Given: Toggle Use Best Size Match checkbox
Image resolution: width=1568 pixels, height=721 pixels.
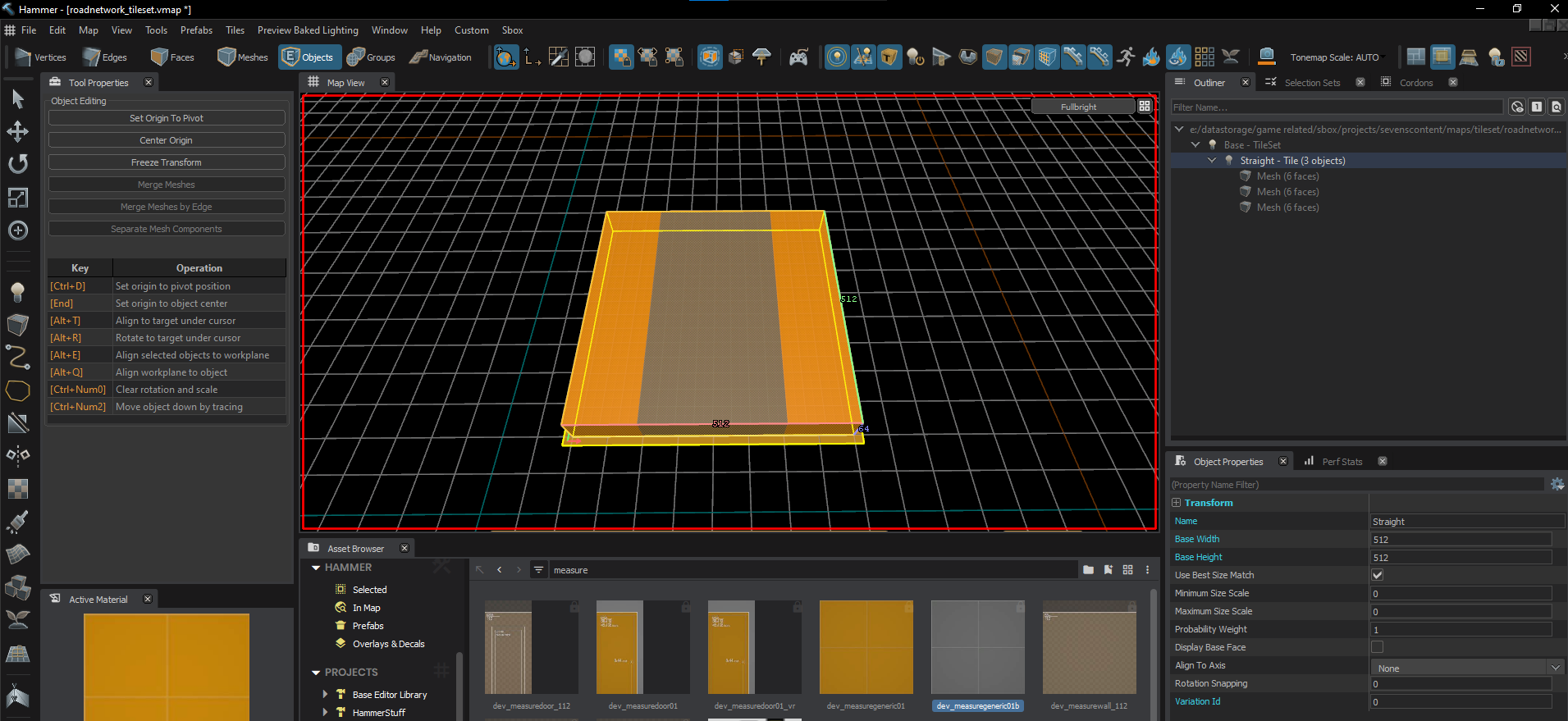Looking at the screenshot, I should (x=1378, y=575).
